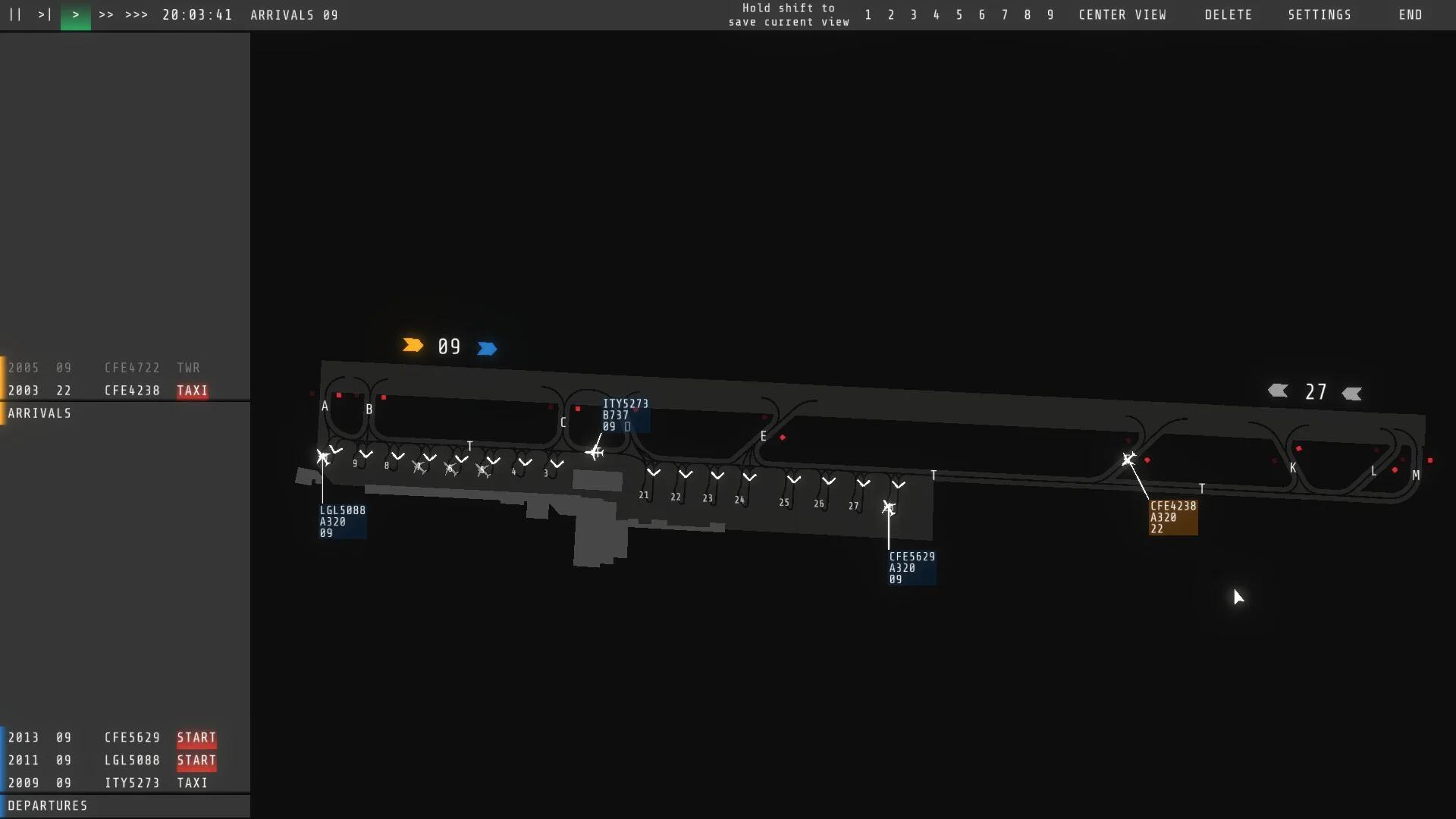This screenshot has height=819, width=1456.
Task: Toggle the orange arrival arrow at runway 09
Action: click(x=413, y=345)
